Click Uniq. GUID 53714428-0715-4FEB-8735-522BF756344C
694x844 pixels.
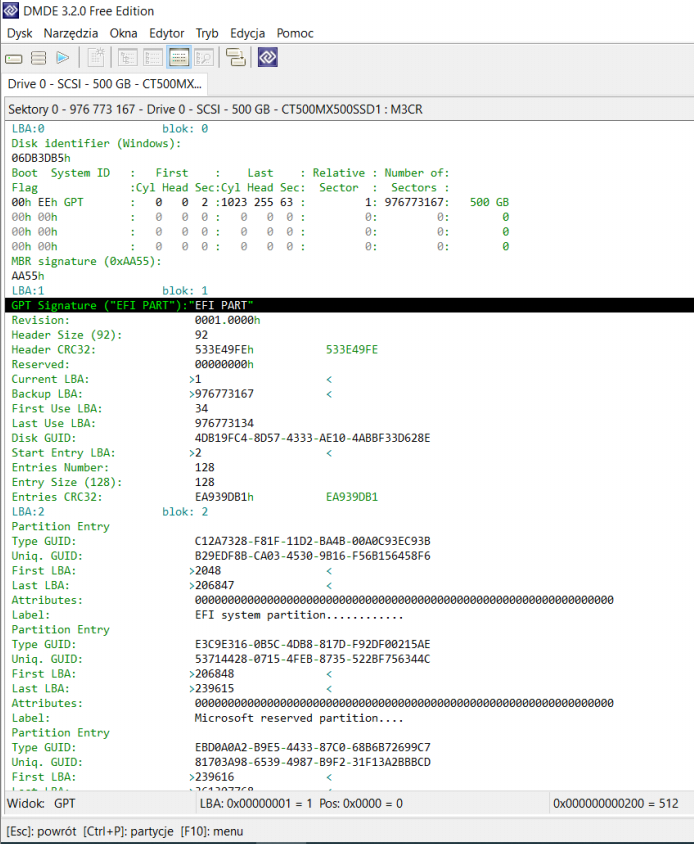tap(312, 659)
